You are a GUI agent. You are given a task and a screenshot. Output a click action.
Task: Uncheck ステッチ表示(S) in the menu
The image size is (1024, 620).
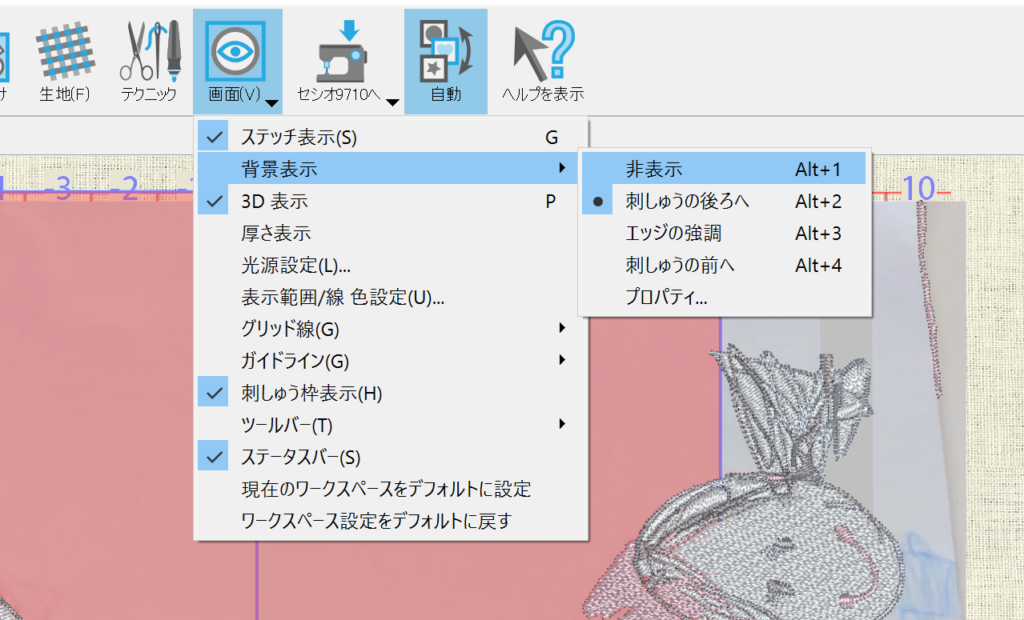pyautogui.click(x=298, y=137)
